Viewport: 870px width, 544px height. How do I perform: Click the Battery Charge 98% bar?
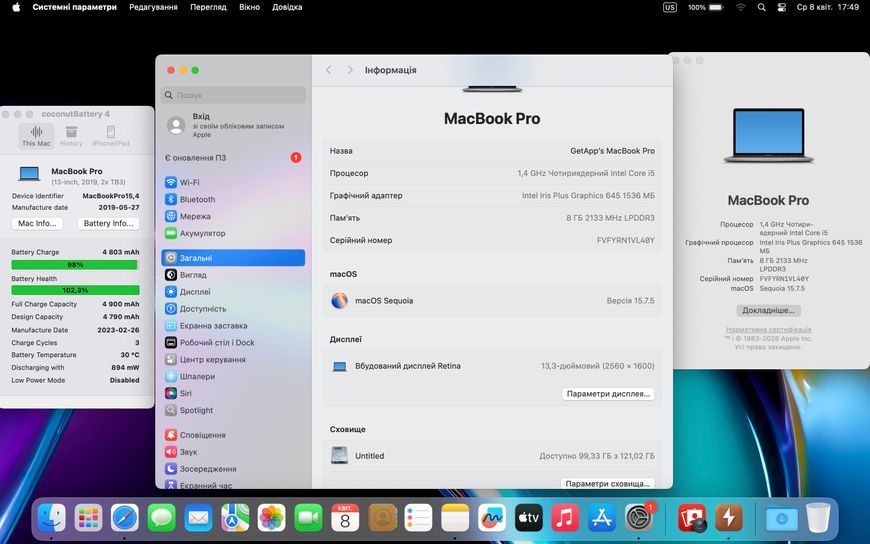[x=74, y=265]
